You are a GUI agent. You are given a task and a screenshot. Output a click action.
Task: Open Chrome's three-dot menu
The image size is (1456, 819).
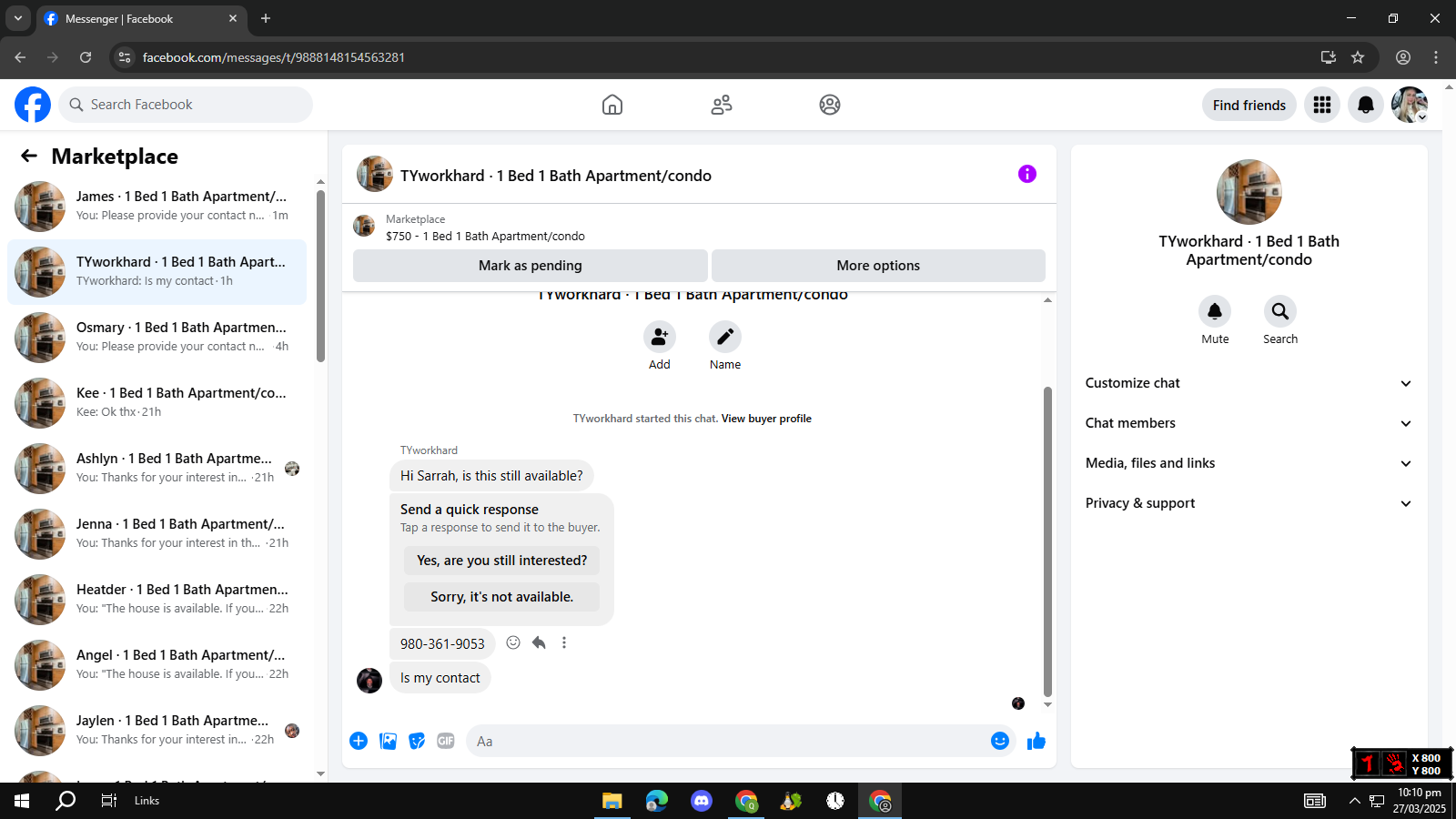coord(1436,57)
